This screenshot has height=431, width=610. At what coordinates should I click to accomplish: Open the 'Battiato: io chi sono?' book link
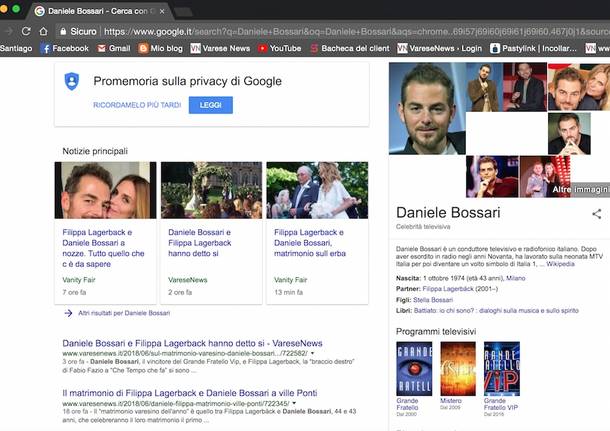[496, 311]
